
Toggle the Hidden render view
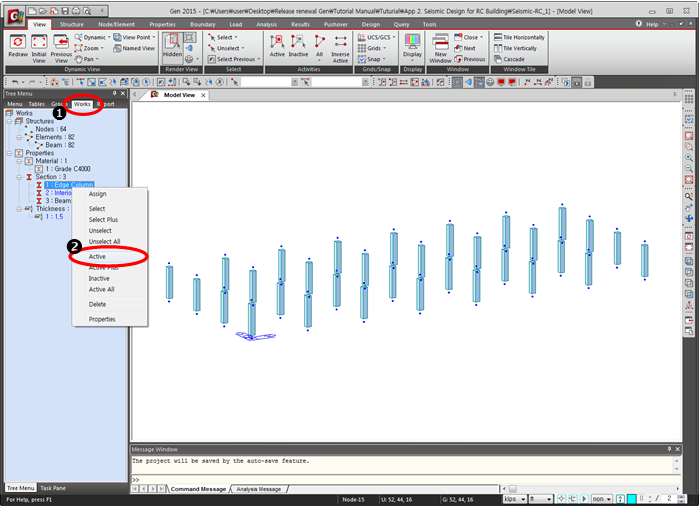[x=172, y=46]
